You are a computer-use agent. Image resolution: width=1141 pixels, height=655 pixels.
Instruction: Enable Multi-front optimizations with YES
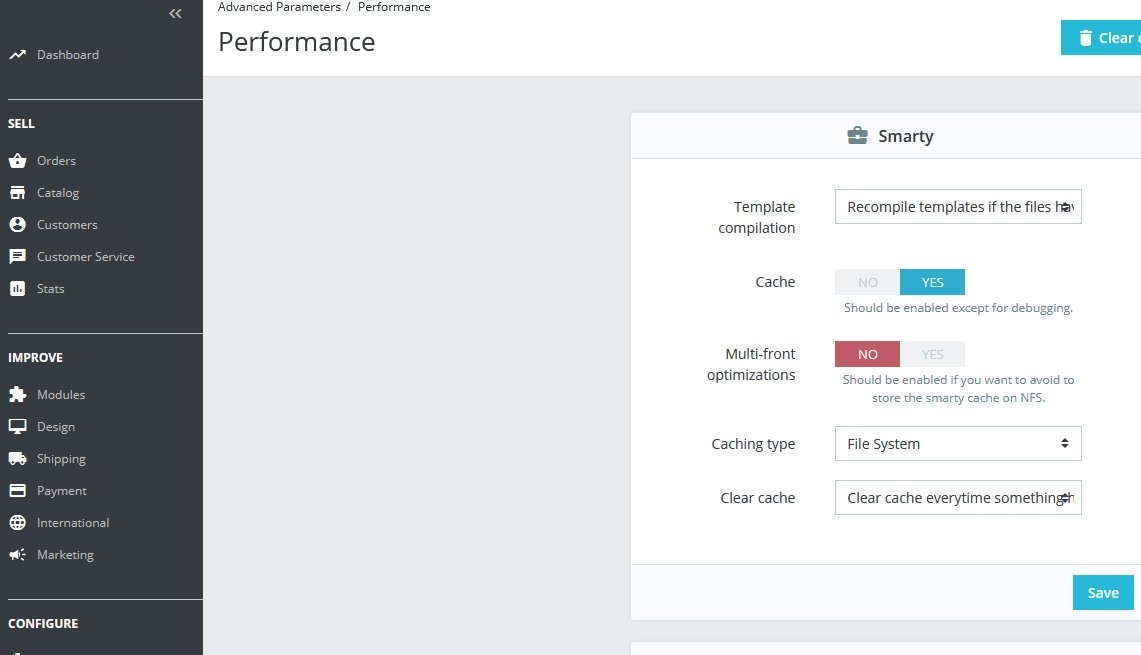coord(932,354)
